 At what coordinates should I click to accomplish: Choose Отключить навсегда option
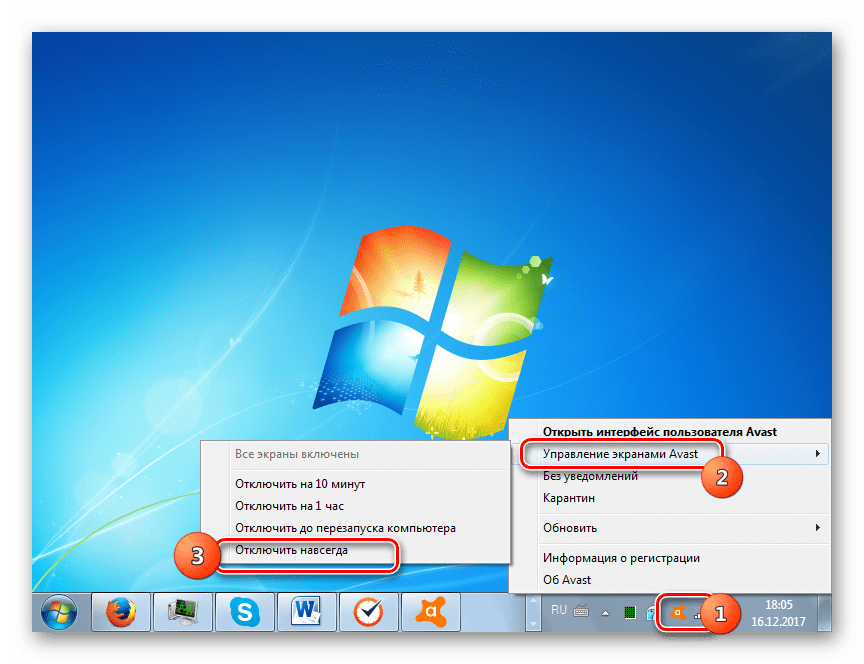(x=292, y=550)
